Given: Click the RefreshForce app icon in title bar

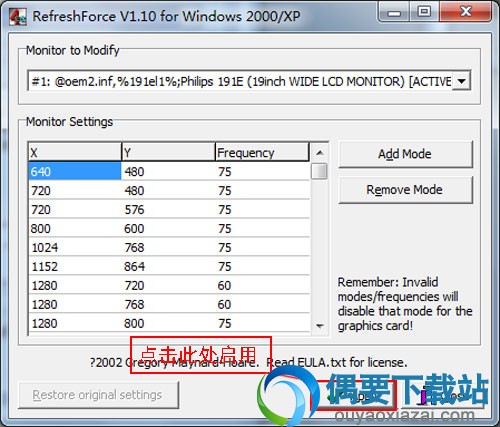Looking at the screenshot, I should (18, 17).
